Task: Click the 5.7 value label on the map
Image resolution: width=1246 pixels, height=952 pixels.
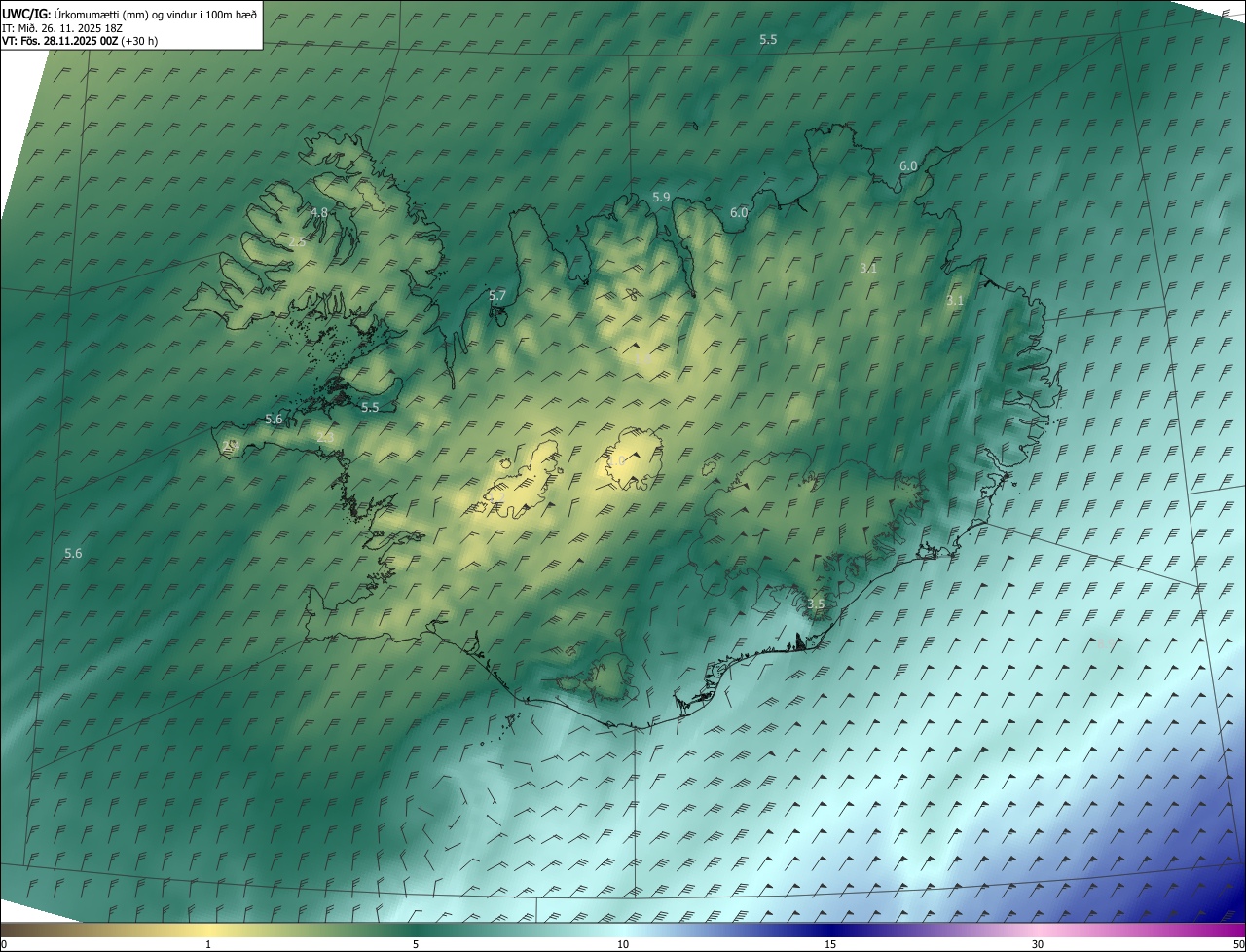Action: (x=496, y=295)
